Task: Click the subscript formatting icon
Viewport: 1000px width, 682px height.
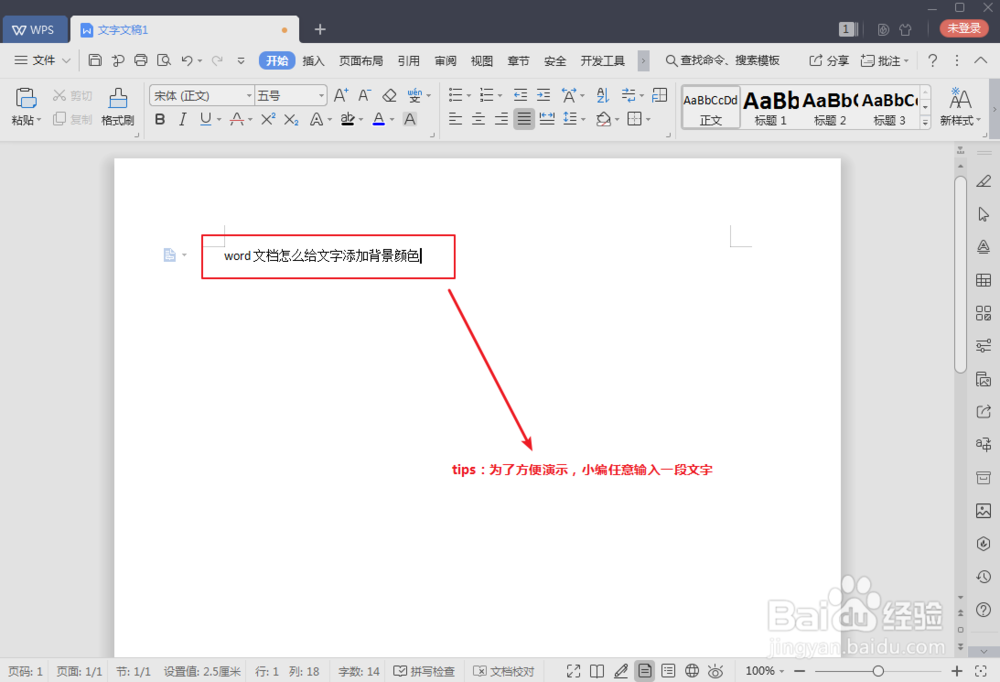Action: [291, 118]
